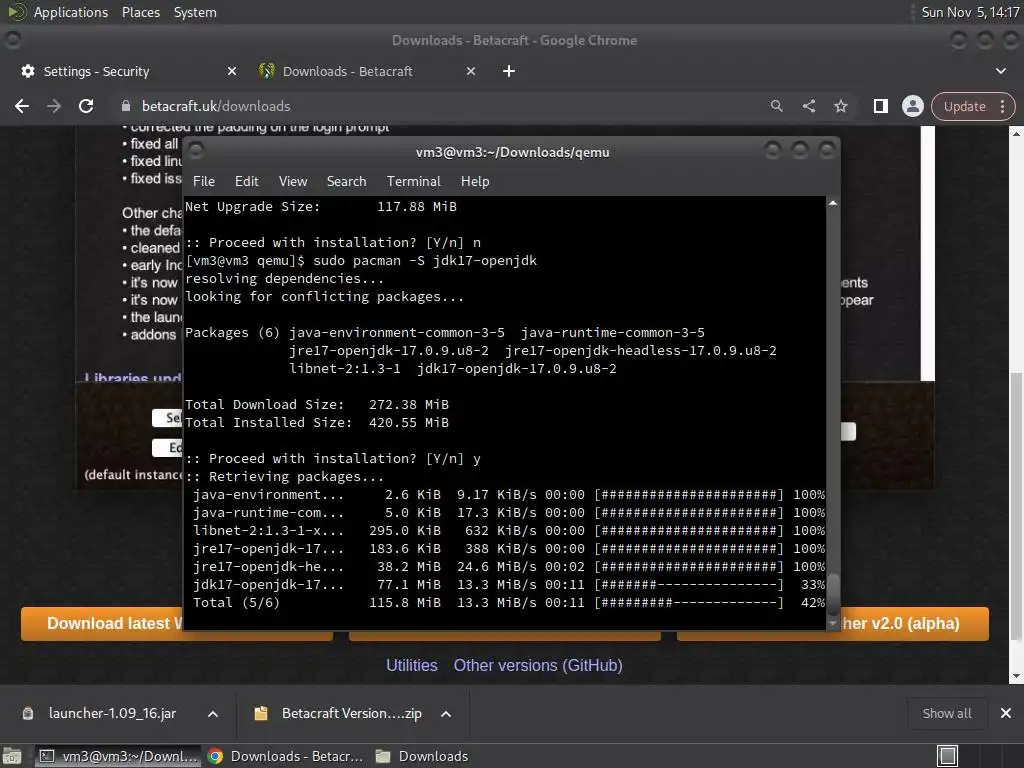Open terminal Terminal menu

413,181
